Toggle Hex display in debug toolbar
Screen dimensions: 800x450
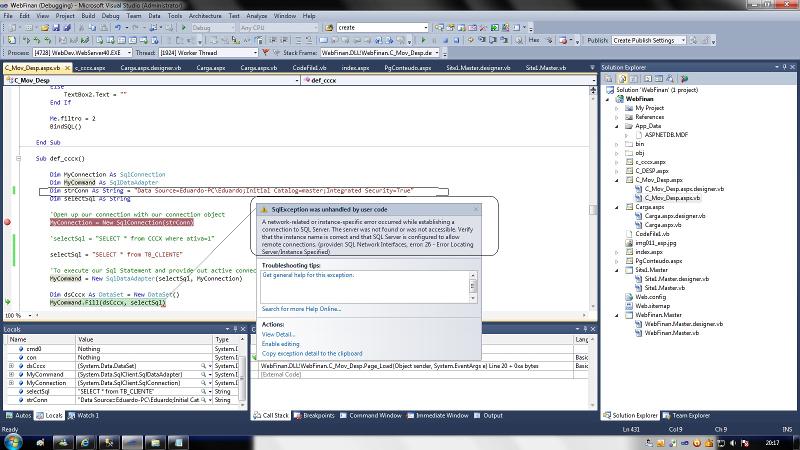534,40
